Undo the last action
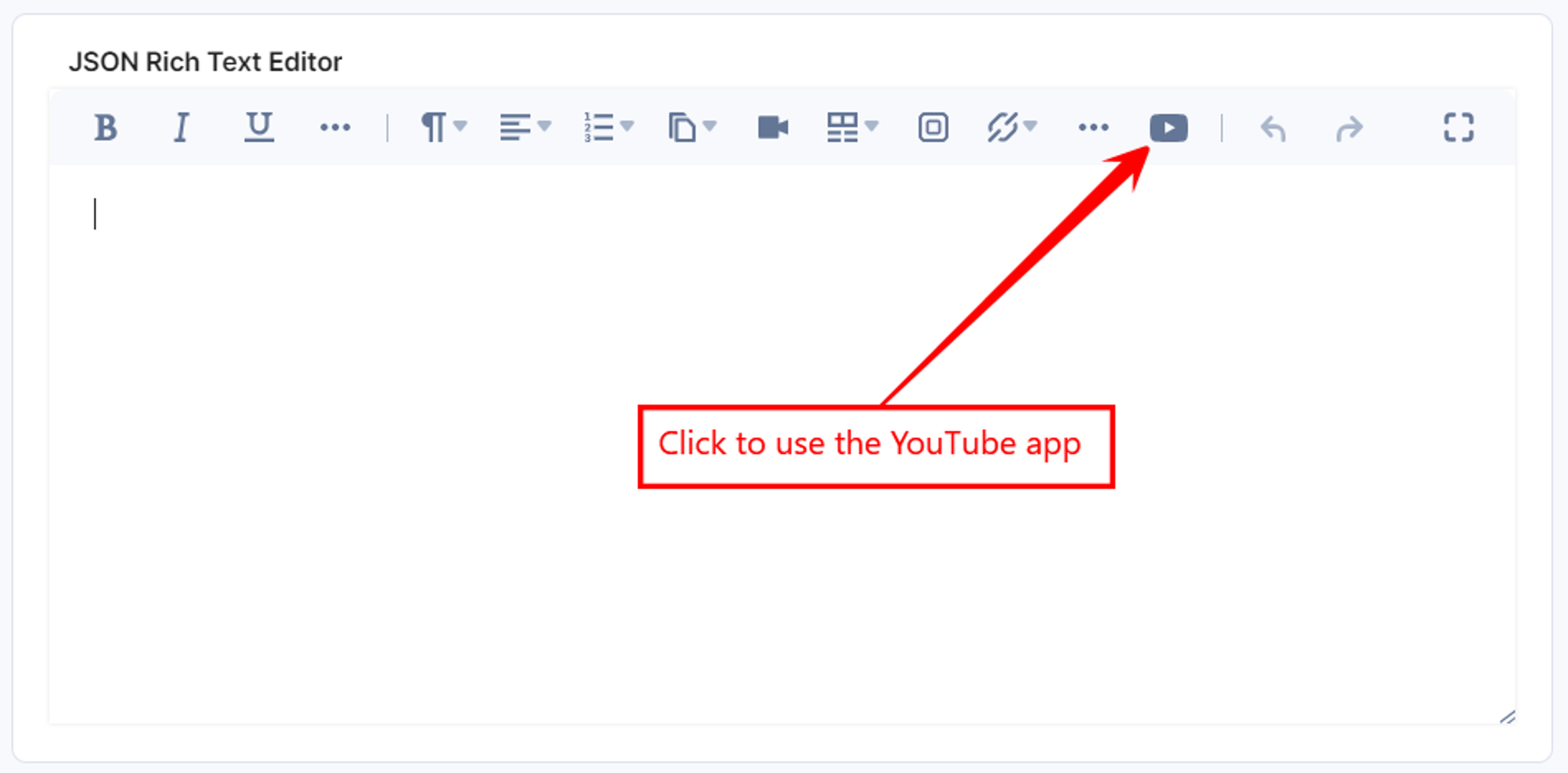 (1273, 129)
